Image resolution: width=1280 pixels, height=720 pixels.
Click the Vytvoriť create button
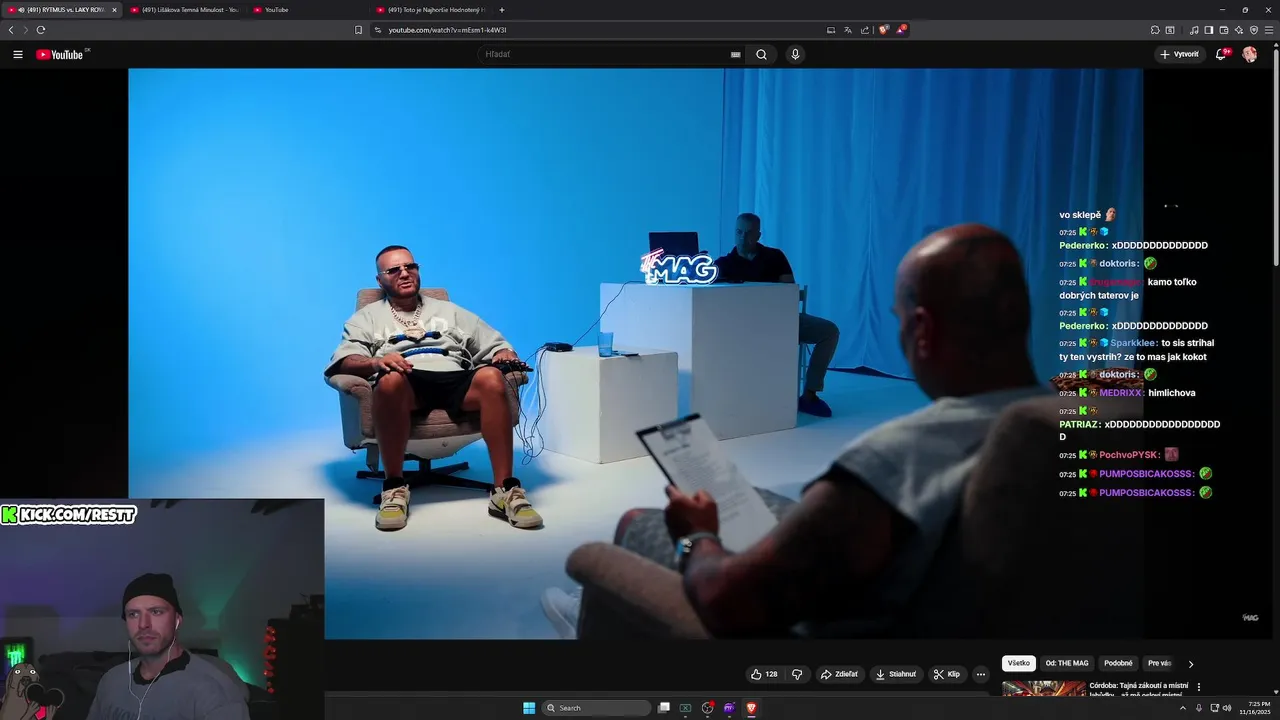tap(1180, 54)
